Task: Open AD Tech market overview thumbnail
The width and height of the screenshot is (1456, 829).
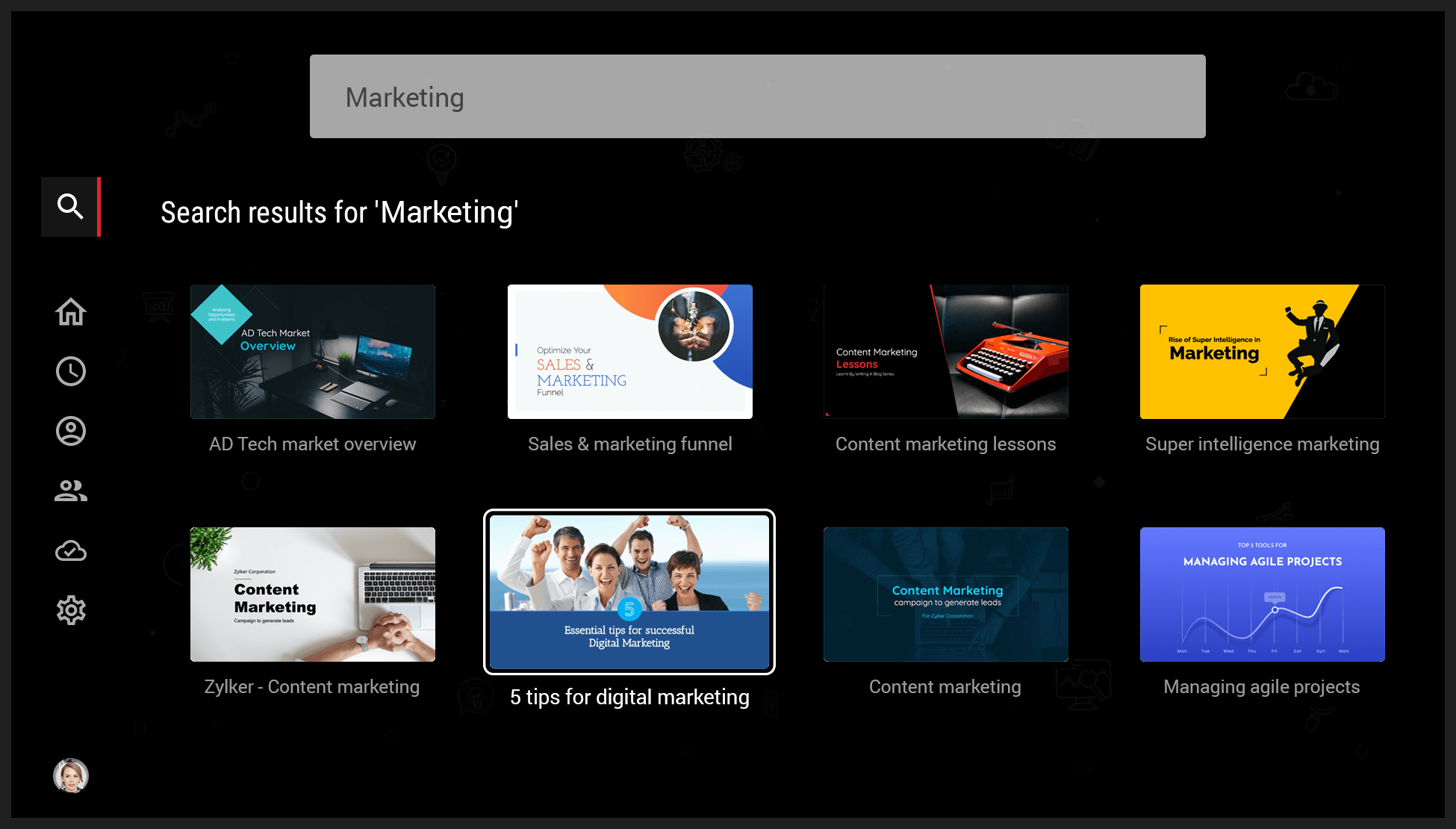Action: coord(313,351)
